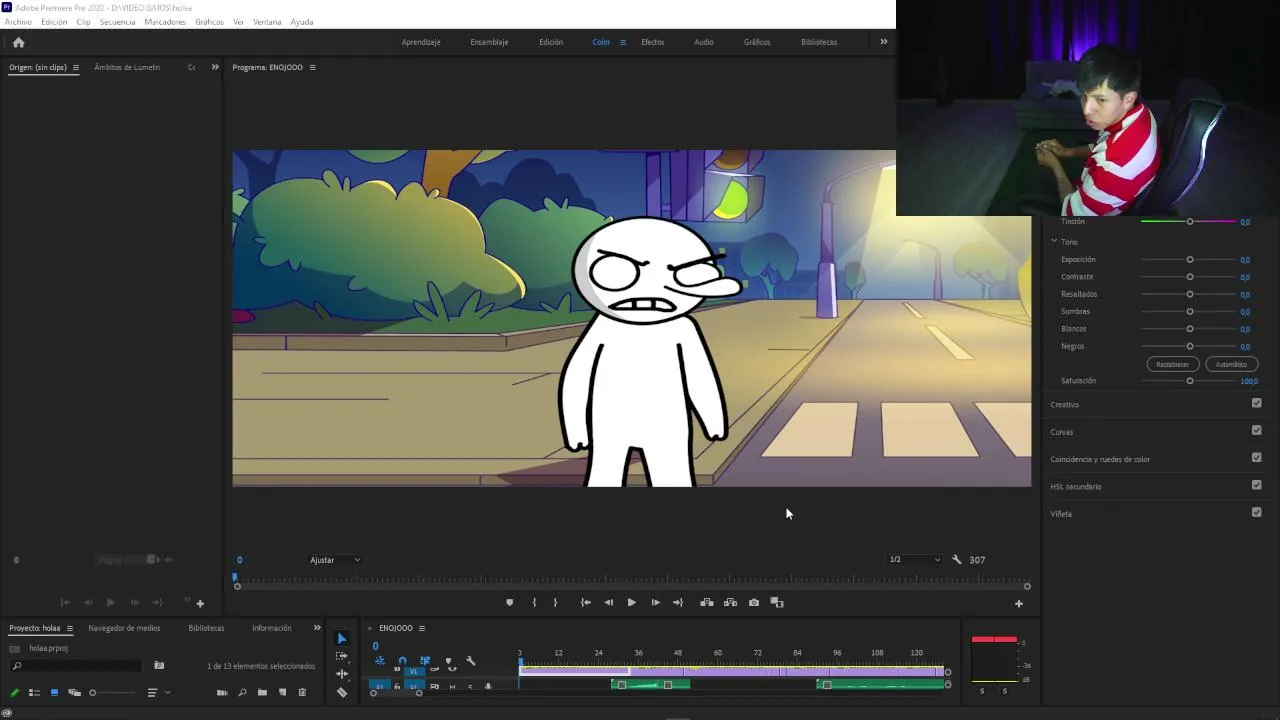Select the Selection arrow tool

(x=342, y=639)
